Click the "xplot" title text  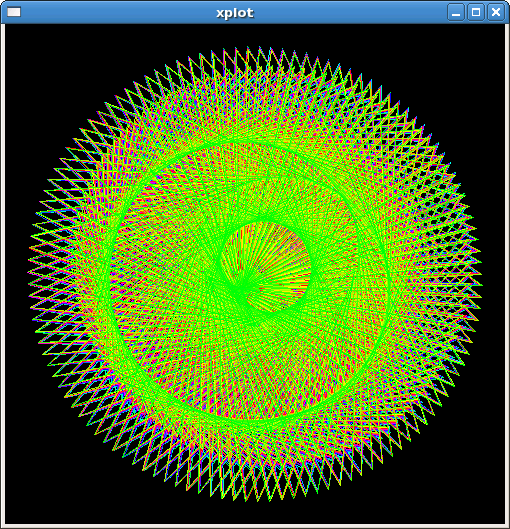[235, 13]
